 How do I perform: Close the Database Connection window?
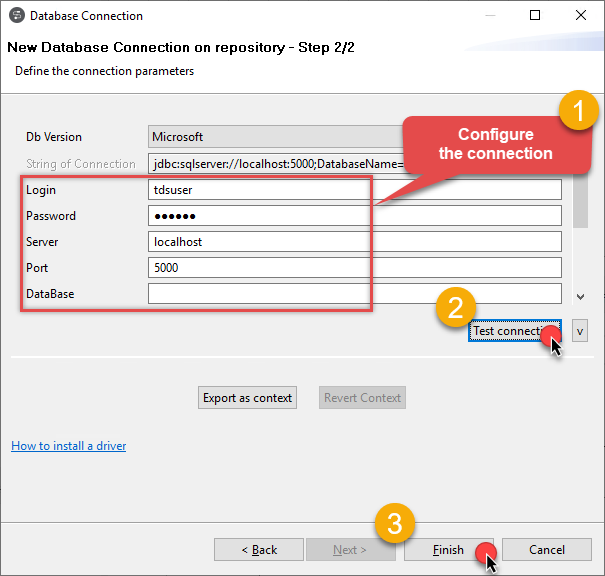(x=581, y=15)
